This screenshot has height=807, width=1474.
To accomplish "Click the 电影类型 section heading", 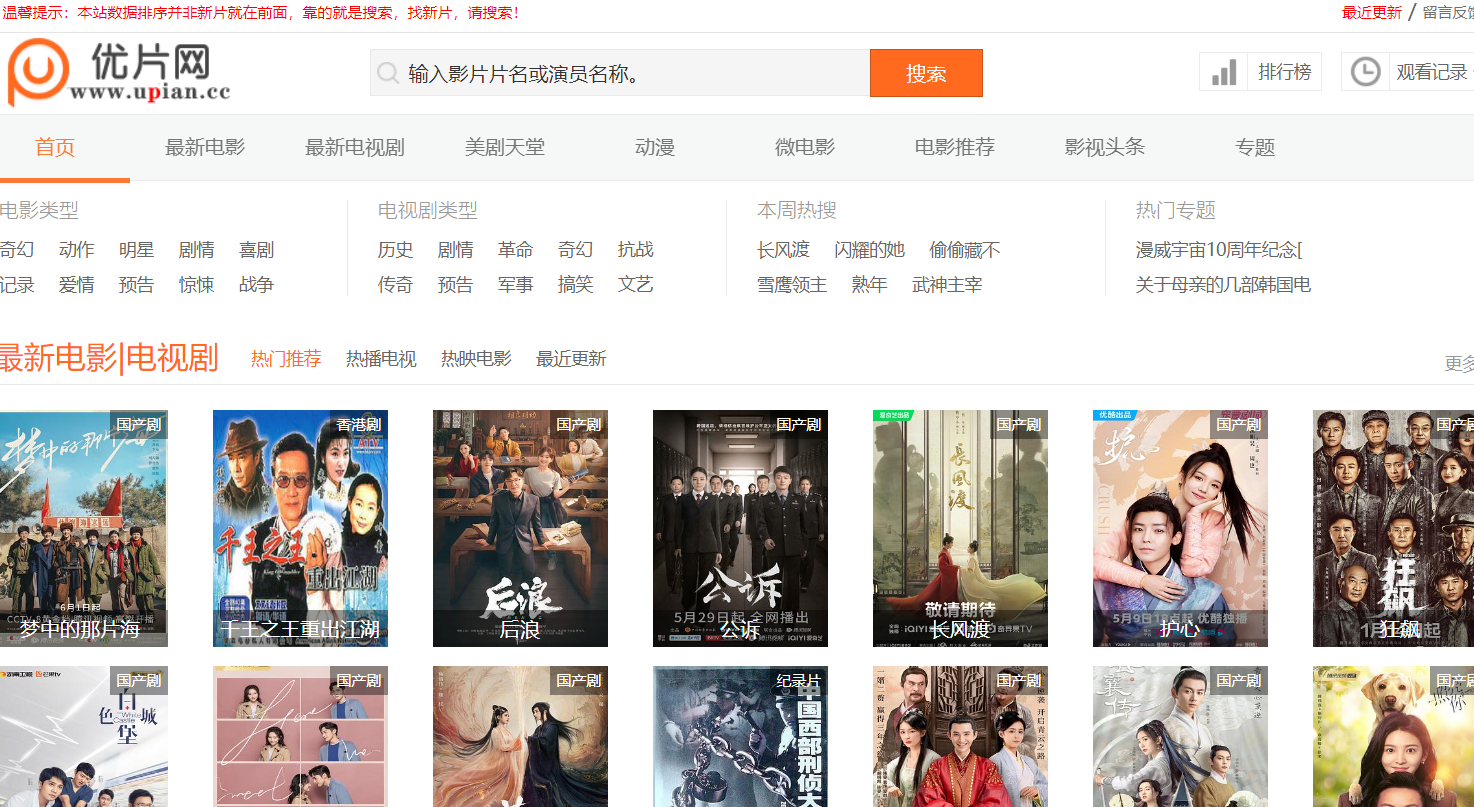I will (x=39, y=211).
